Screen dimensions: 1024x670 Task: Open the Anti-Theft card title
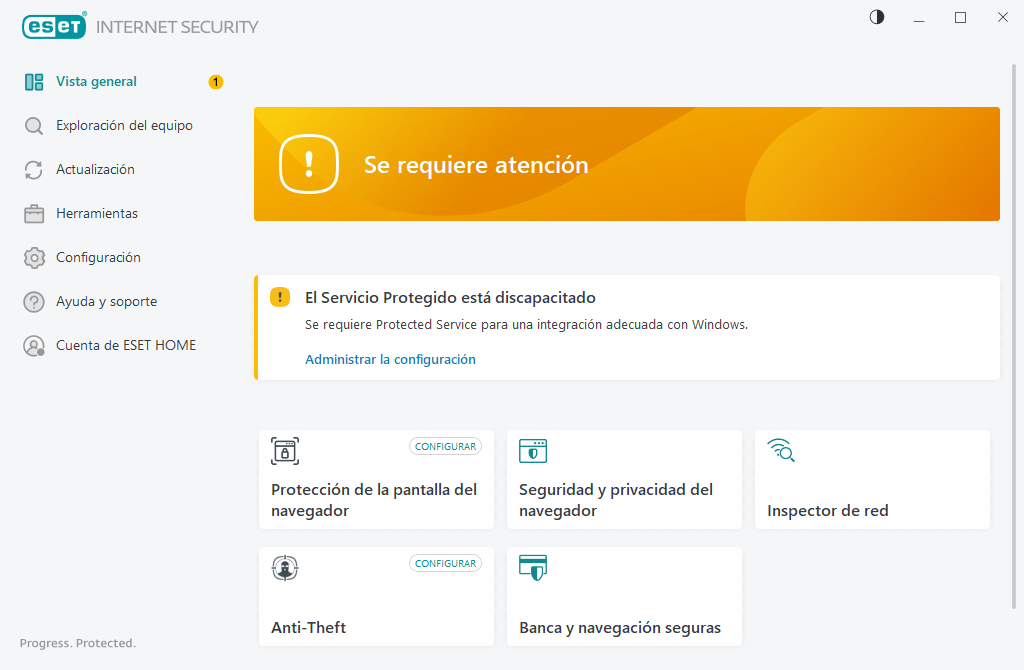pos(308,628)
